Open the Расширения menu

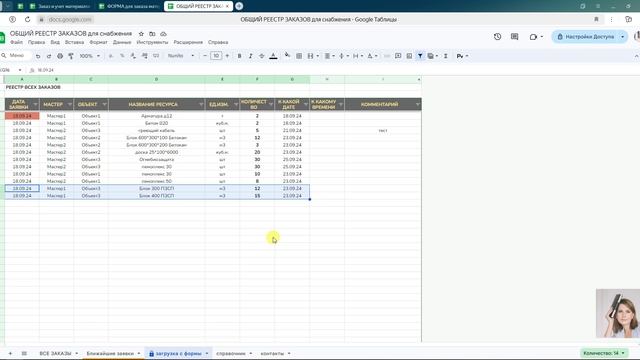(x=188, y=42)
